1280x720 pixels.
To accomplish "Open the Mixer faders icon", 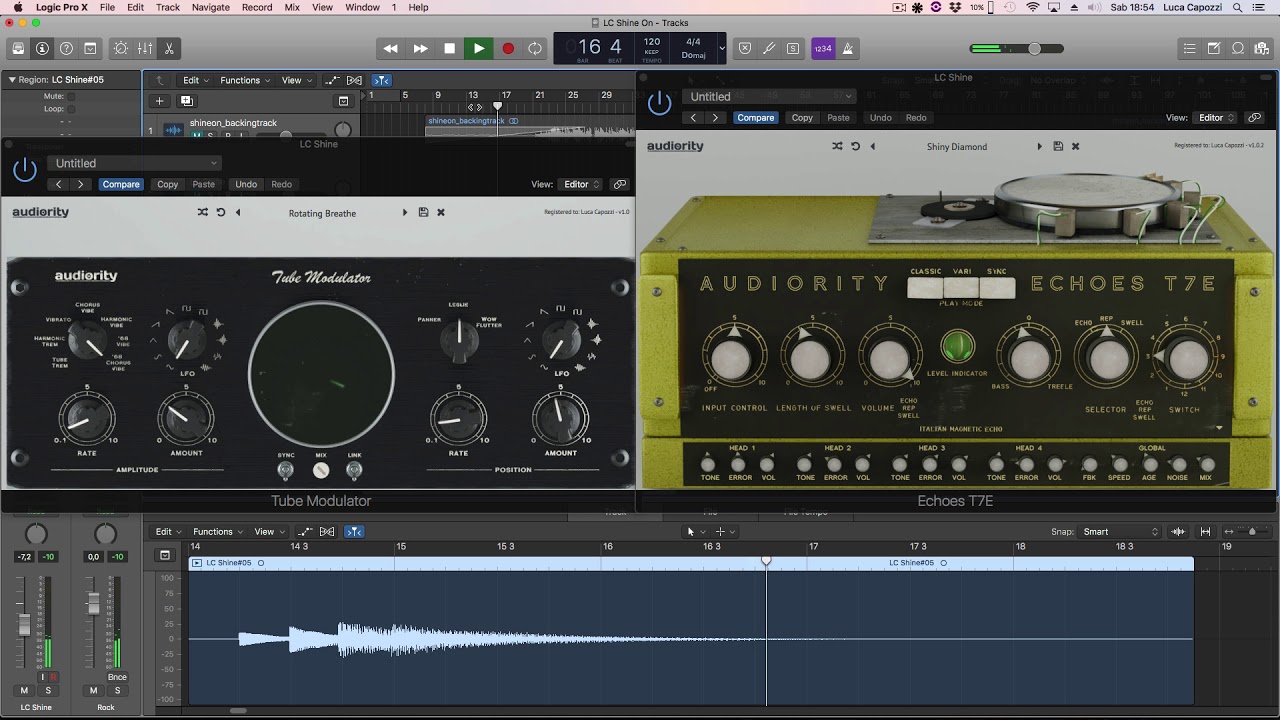I will pos(145,48).
